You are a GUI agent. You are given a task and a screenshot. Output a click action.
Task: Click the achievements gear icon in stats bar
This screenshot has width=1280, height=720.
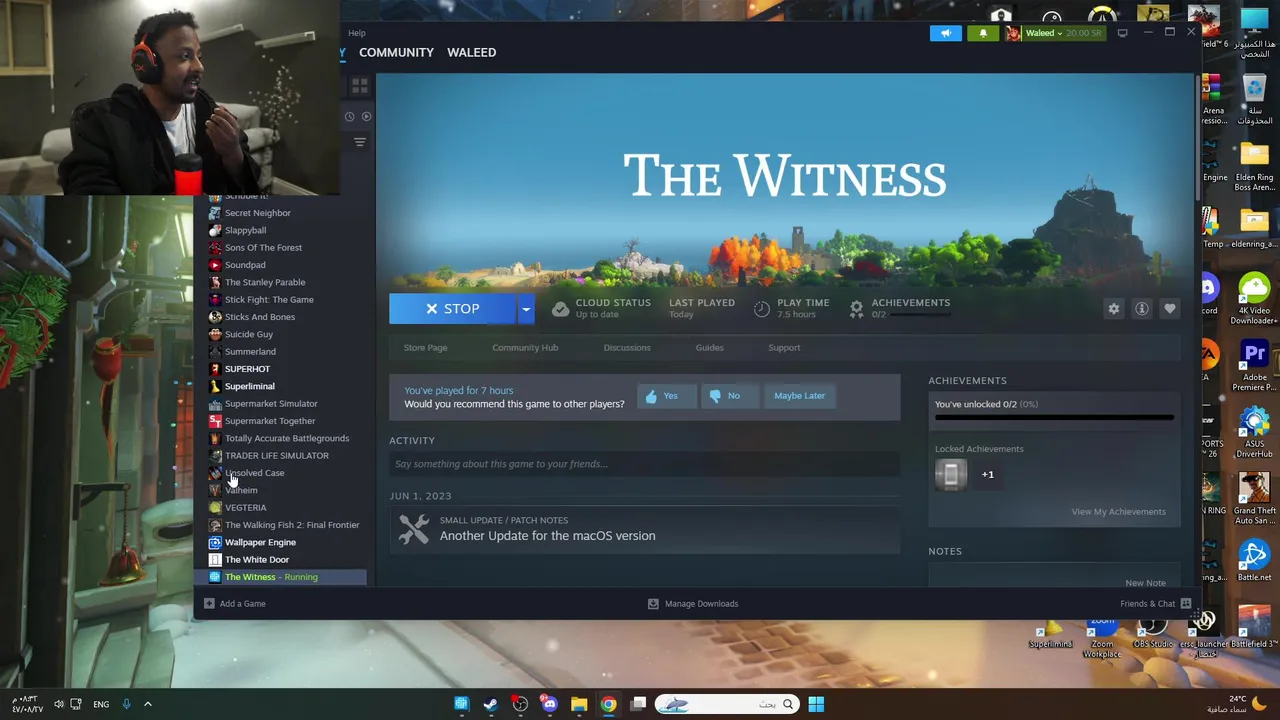[x=856, y=309]
